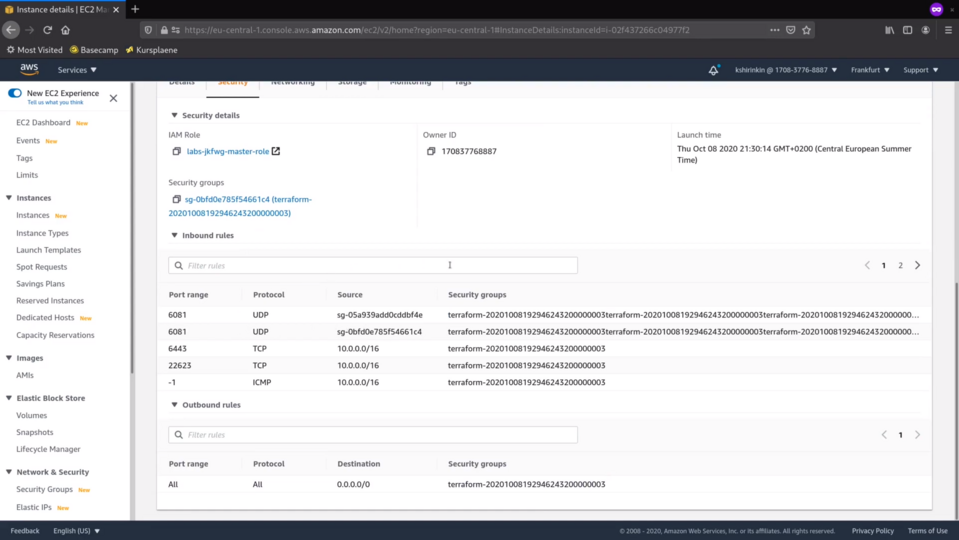Open Feedback in footer
Image resolution: width=959 pixels, height=540 pixels.
(x=24, y=531)
